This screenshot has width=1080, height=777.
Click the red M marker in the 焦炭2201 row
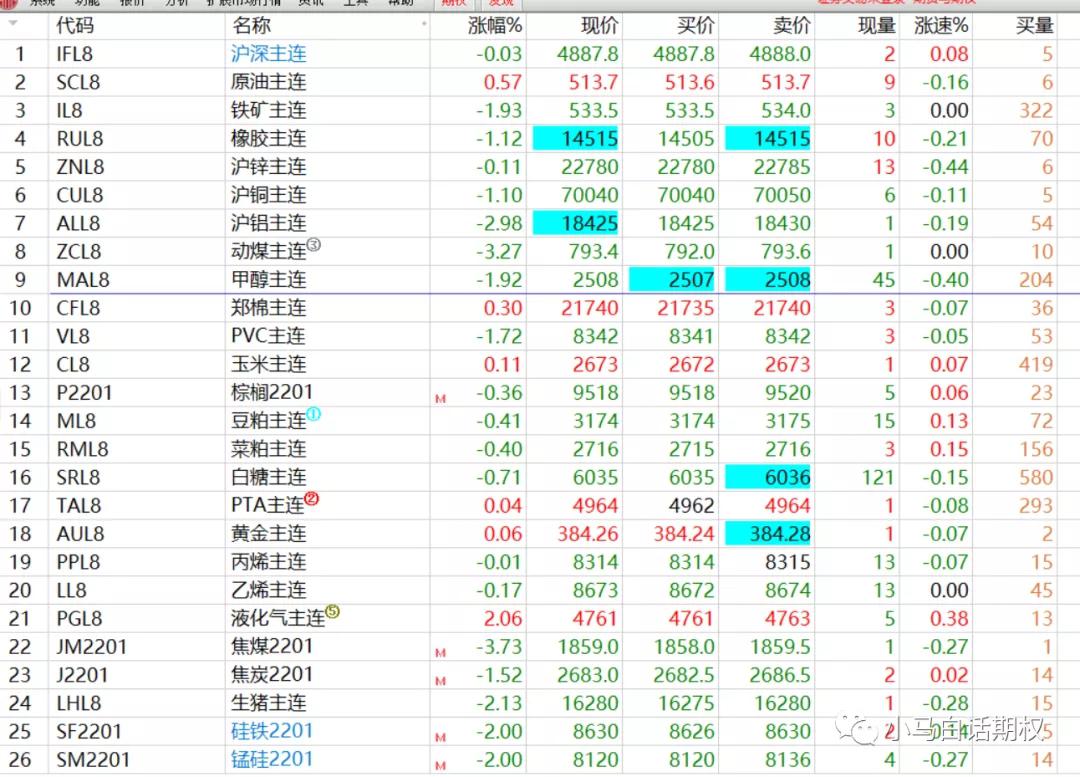[x=440, y=680]
